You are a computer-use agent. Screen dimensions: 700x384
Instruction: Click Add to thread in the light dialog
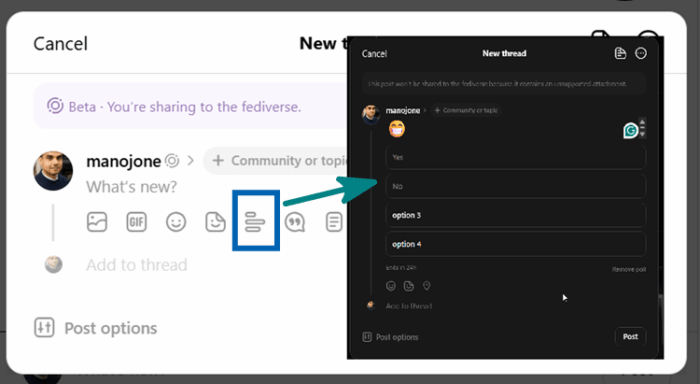pos(137,265)
